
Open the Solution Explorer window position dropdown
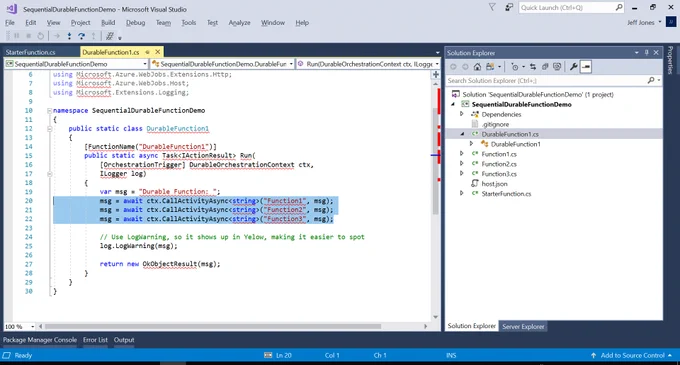[636, 53]
